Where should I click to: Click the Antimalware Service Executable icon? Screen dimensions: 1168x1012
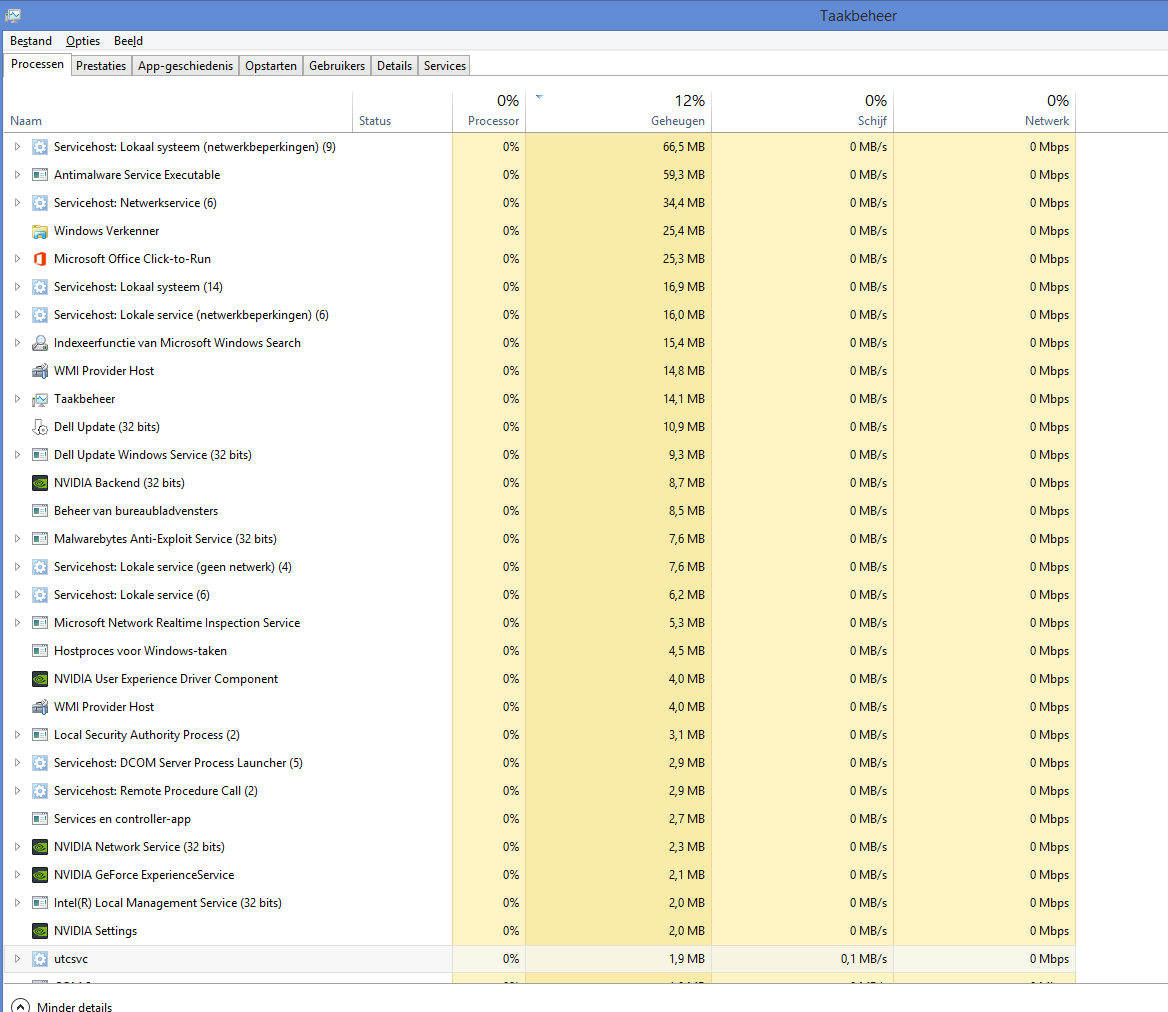[40, 175]
